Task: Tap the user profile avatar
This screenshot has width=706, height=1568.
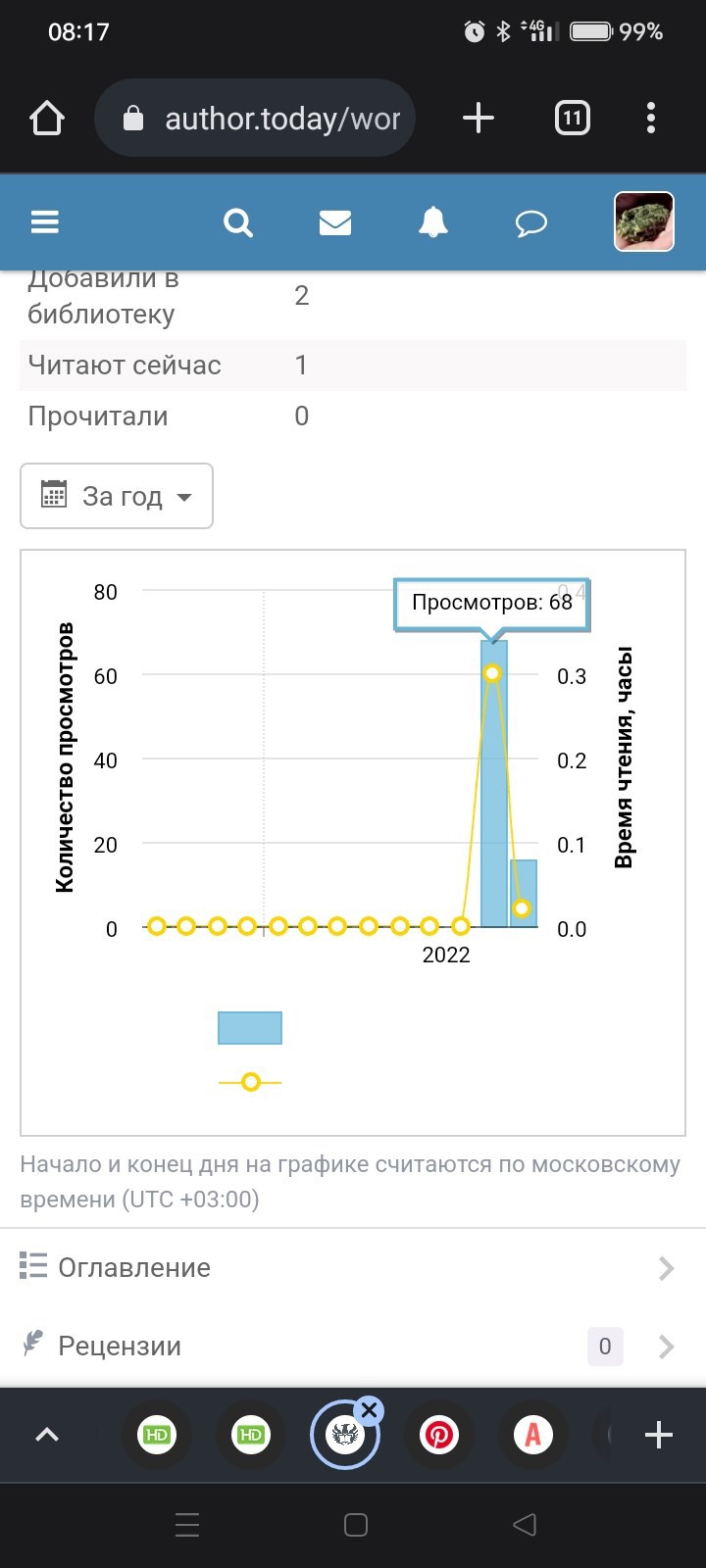Action: tap(643, 221)
